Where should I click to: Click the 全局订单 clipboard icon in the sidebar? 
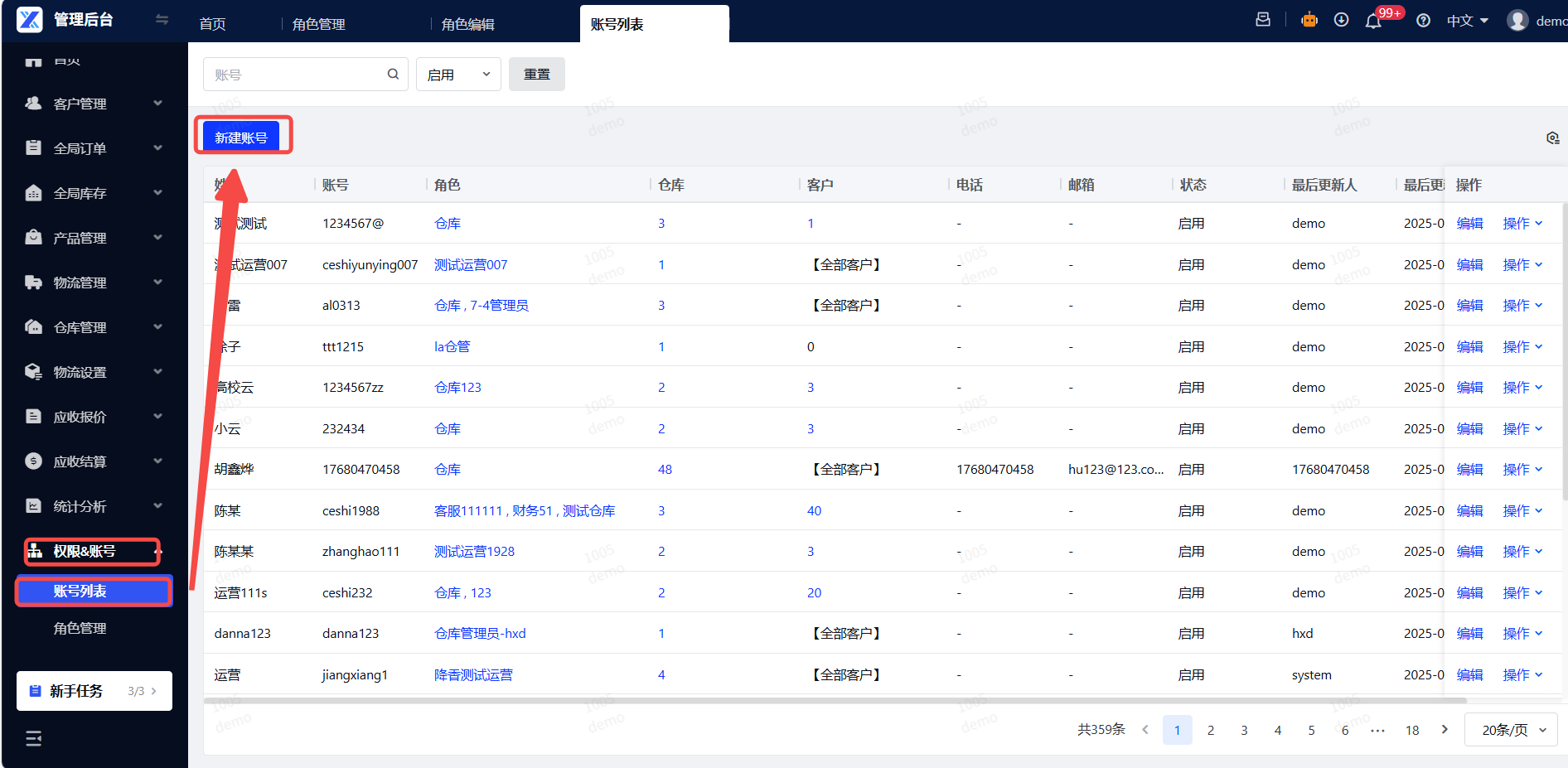(x=33, y=148)
